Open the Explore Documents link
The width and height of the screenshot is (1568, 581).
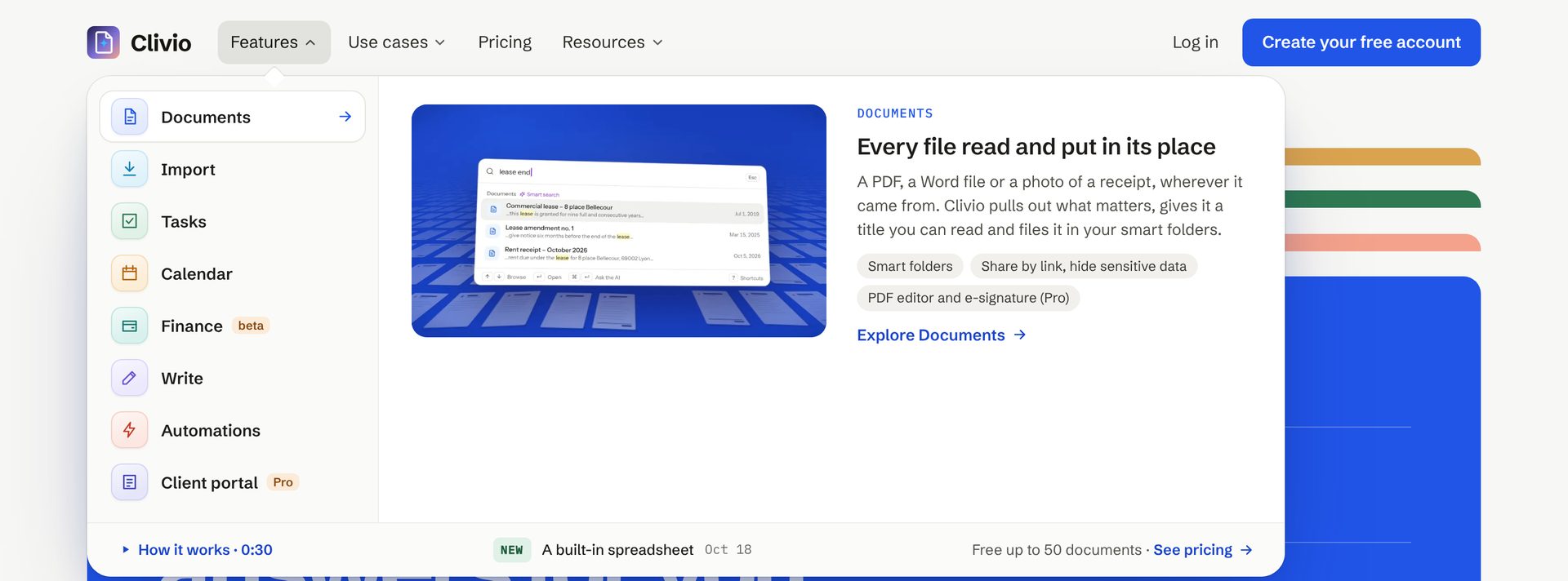(941, 335)
